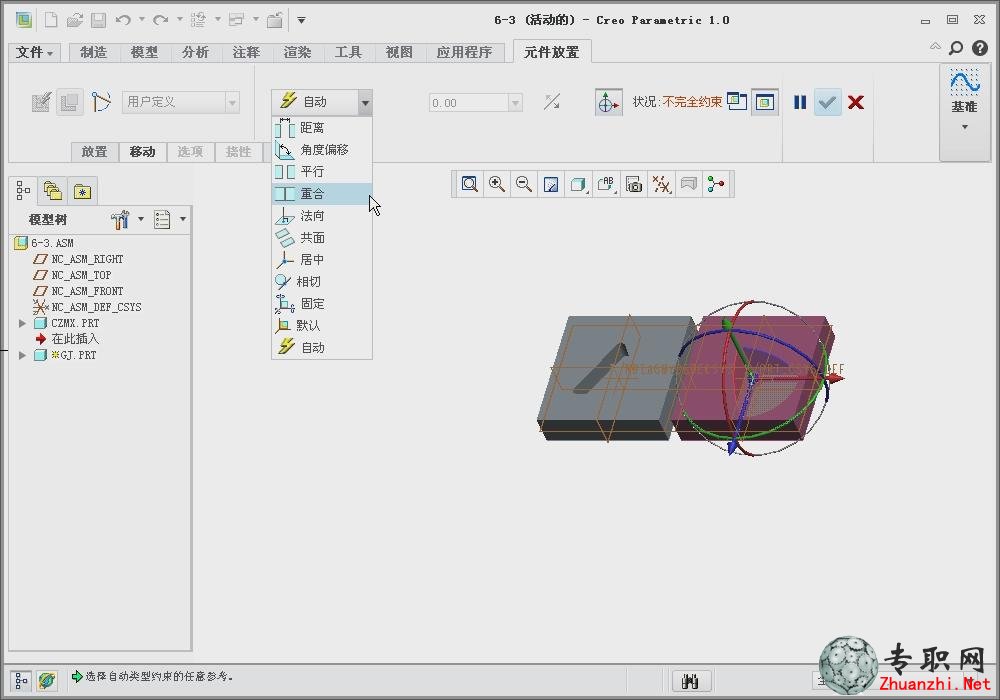1000x700 pixels.
Task: Click the Save icon in quick access toolbar
Action: [x=98, y=20]
